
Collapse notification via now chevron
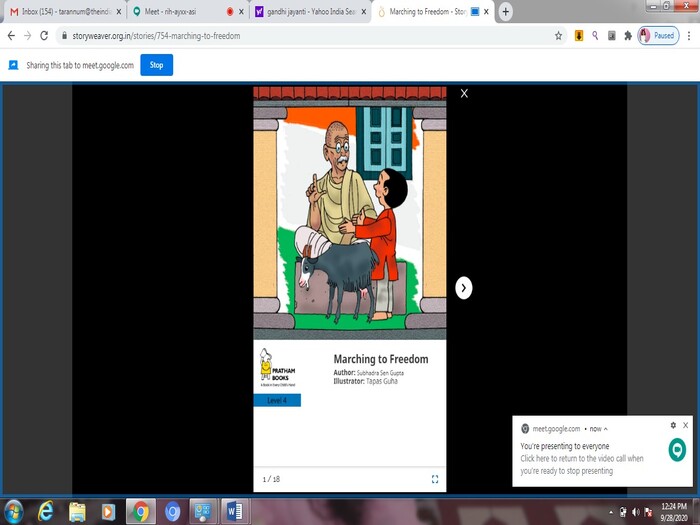(606, 429)
